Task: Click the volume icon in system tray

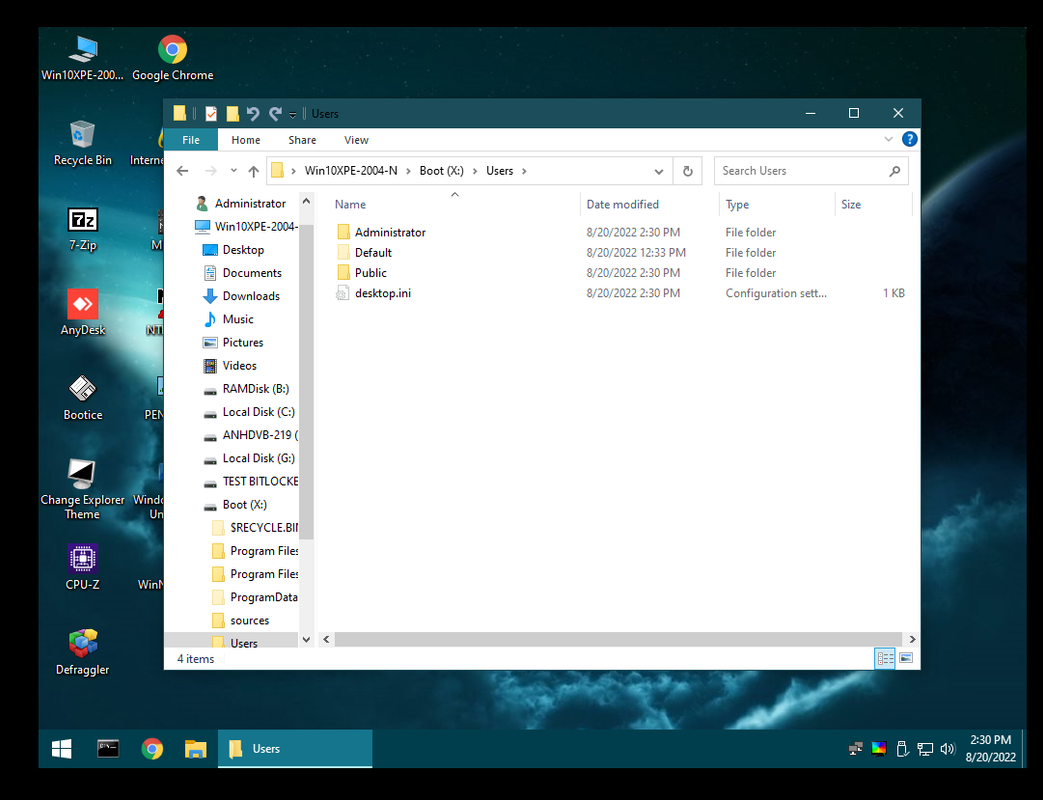Action: point(947,749)
